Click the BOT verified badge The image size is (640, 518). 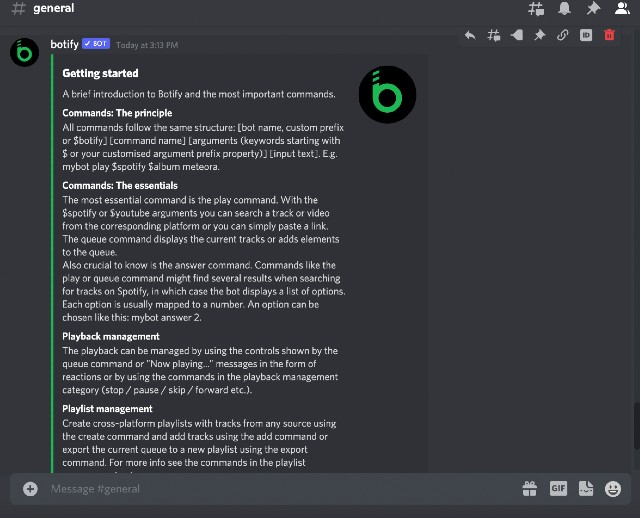tap(96, 44)
